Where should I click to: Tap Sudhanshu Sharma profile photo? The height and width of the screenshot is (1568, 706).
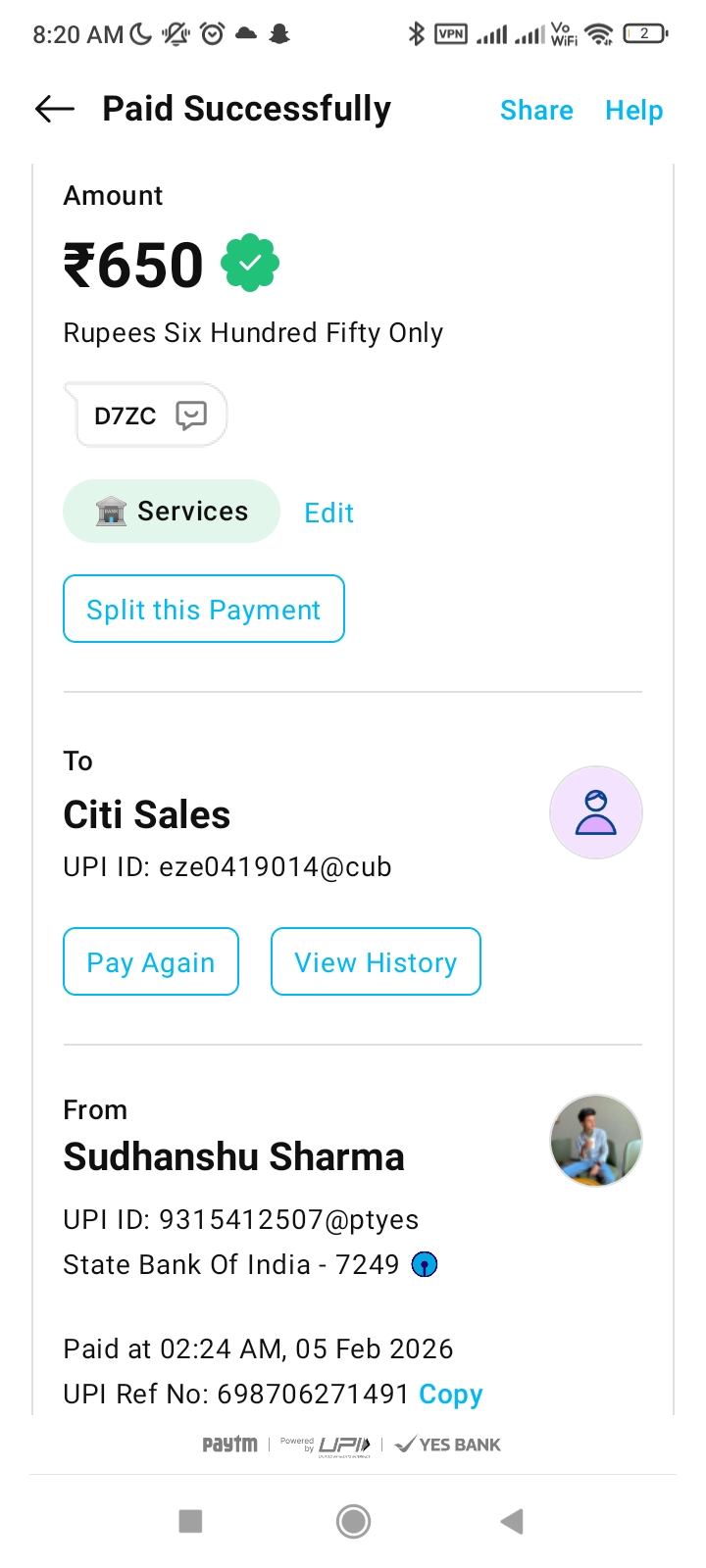(x=595, y=1142)
